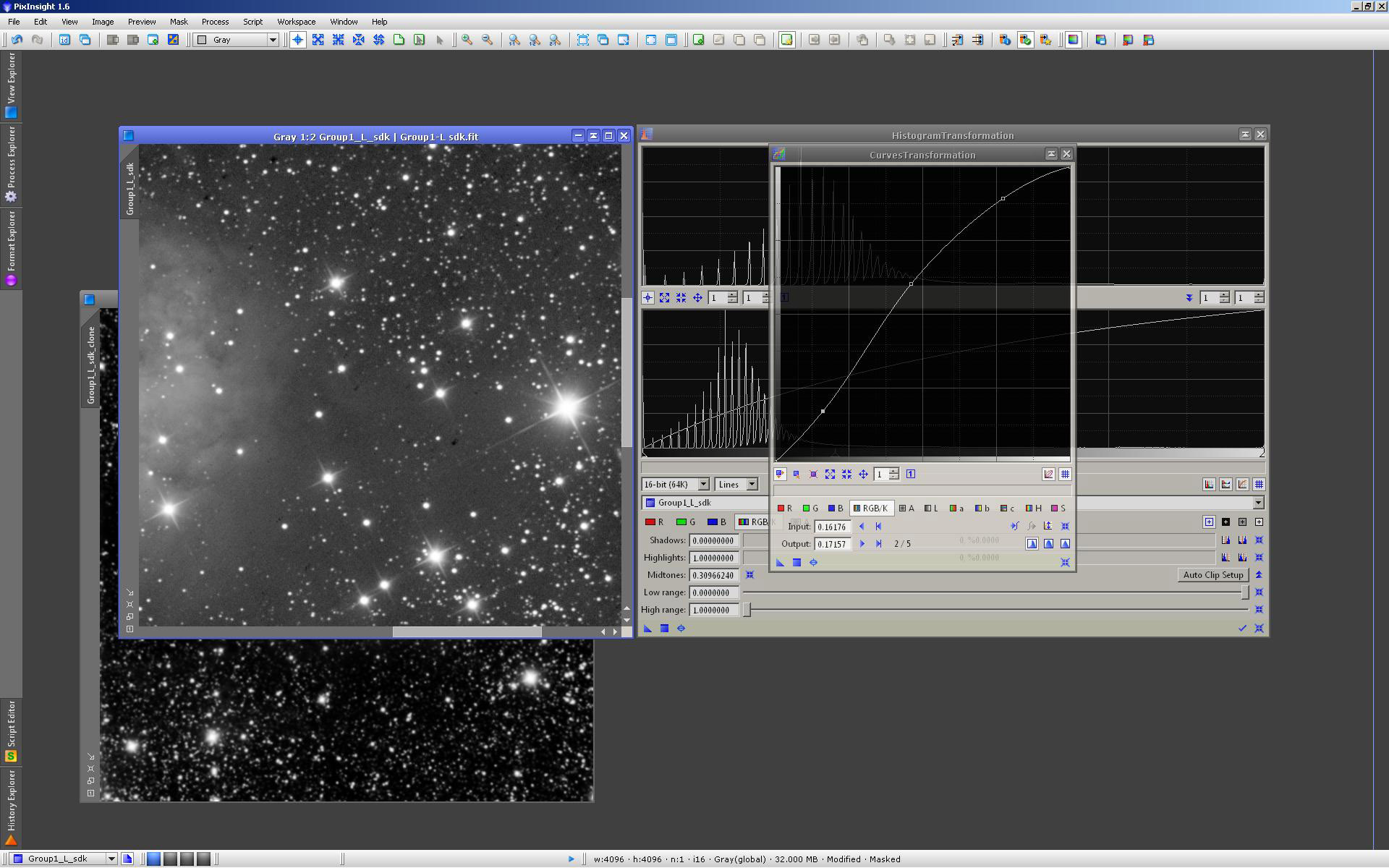1389x868 pixels.
Task: Click Zoom In mode icon in CurvesTransformation
Action: coord(830,475)
